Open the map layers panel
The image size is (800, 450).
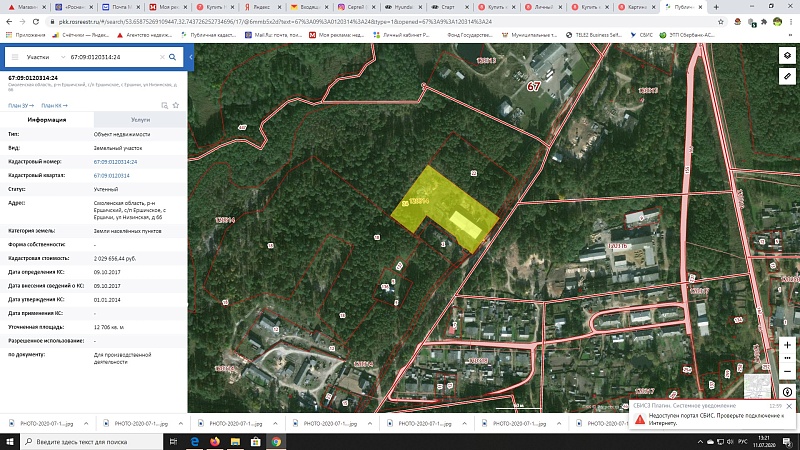787,55
